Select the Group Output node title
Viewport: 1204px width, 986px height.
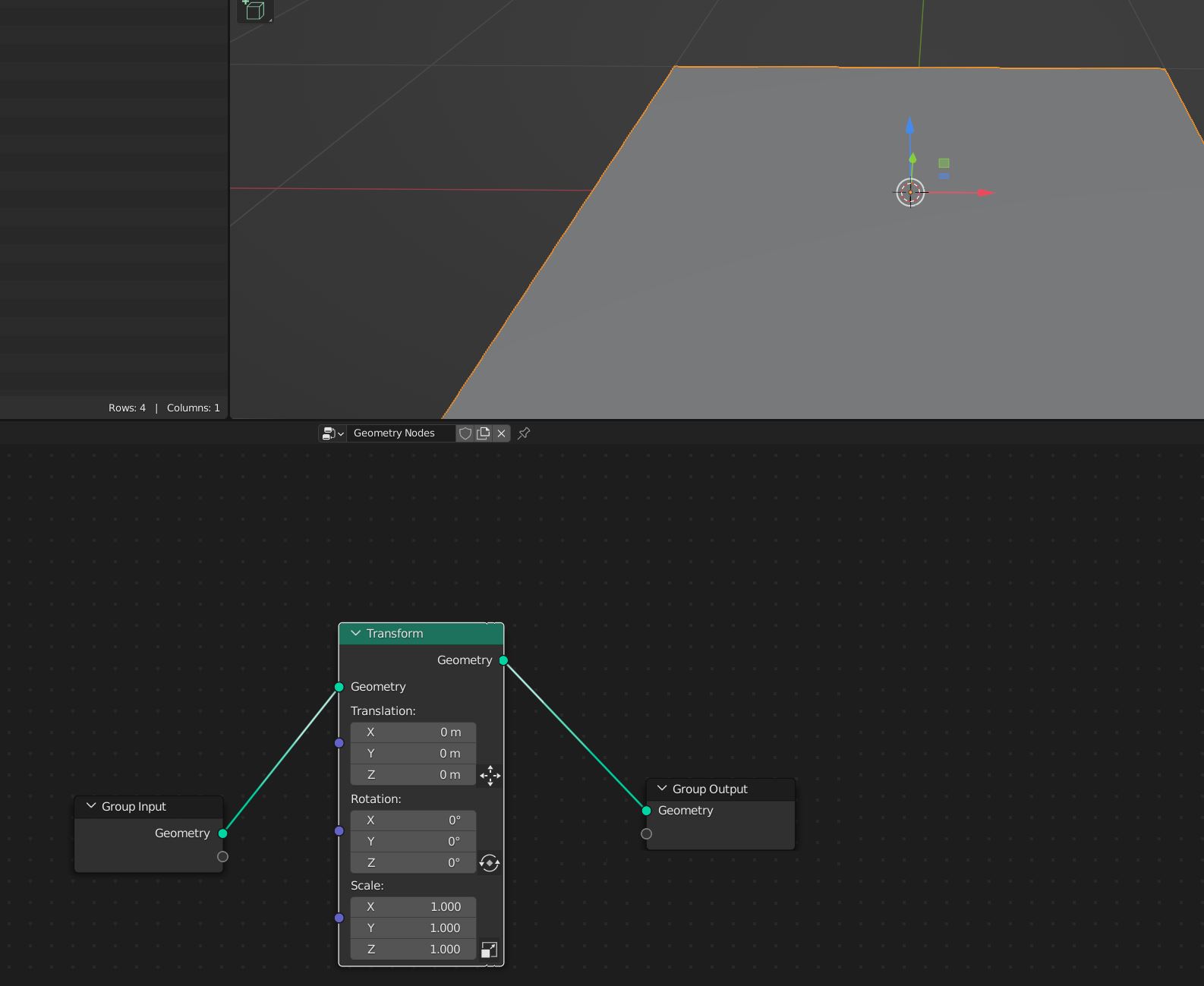710,789
